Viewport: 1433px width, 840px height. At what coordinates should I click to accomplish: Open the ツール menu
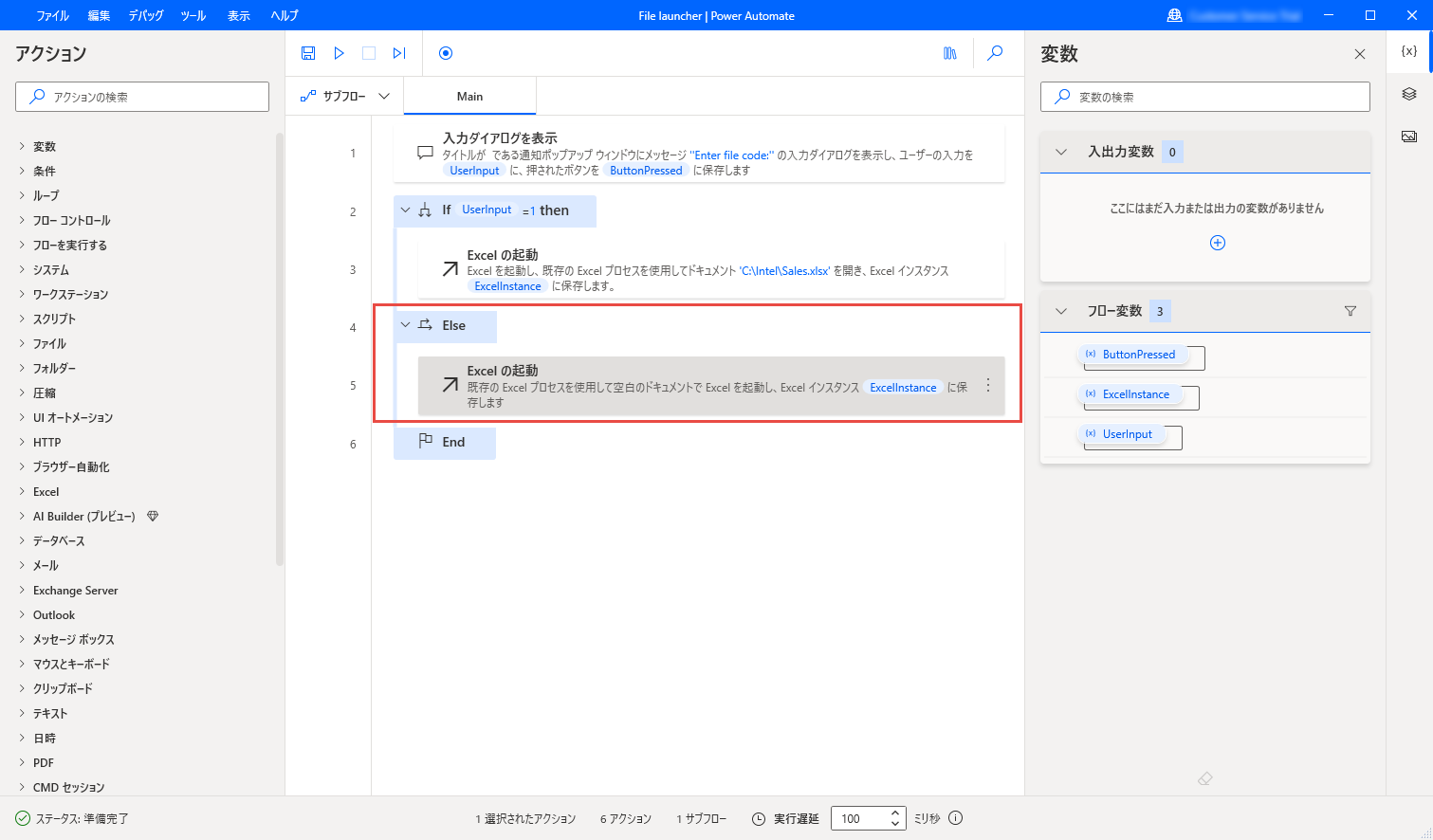click(193, 15)
